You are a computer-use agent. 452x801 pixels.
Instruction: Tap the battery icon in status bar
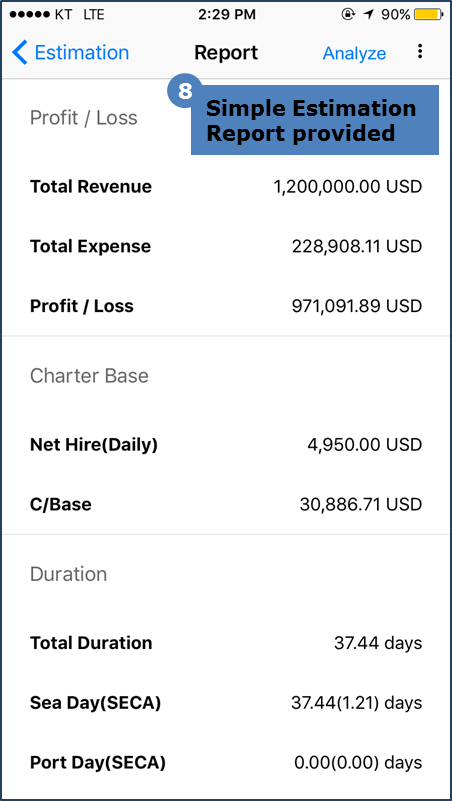(429, 15)
